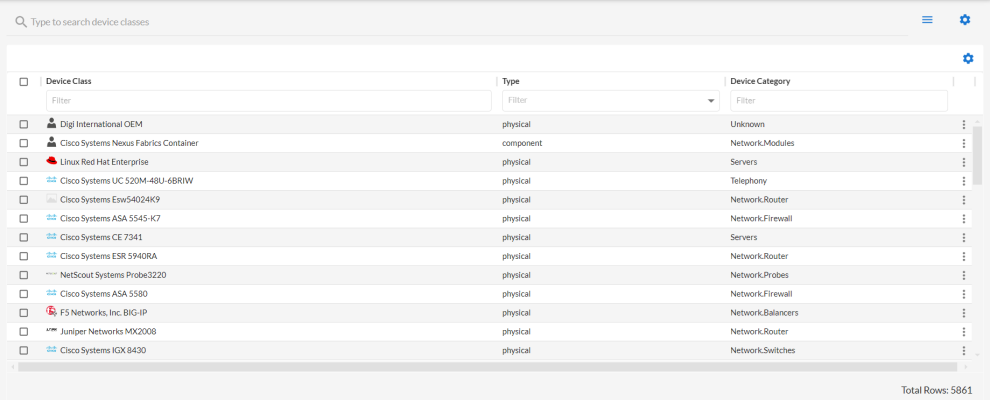Click the 'Network.Probes' category cell
This screenshot has width=990, height=400.
[760, 275]
